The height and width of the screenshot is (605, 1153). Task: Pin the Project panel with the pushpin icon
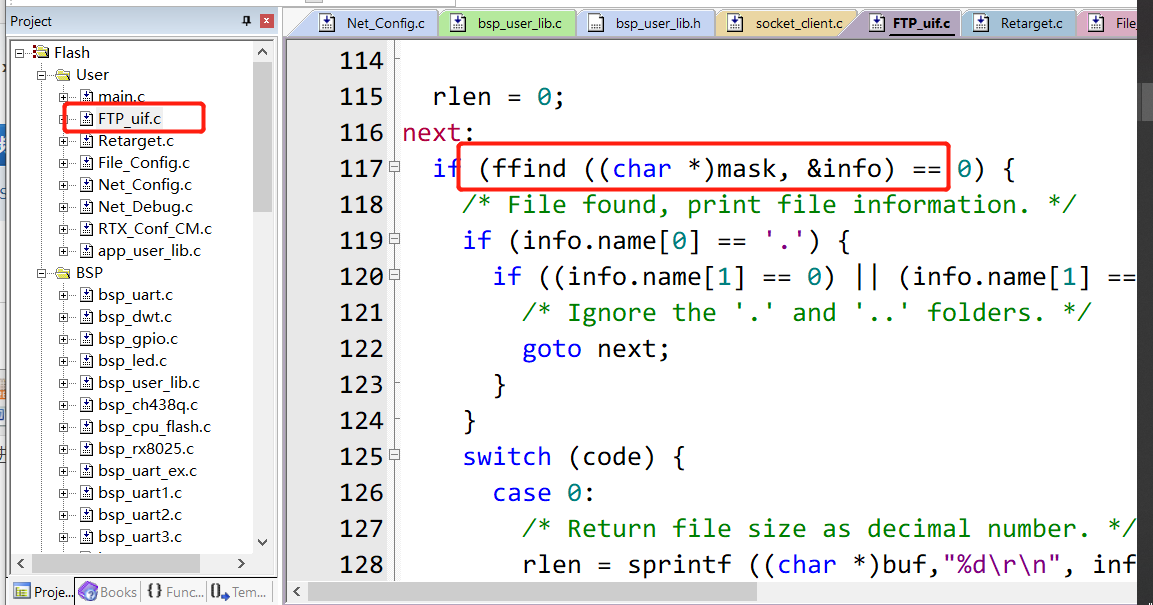tap(247, 21)
